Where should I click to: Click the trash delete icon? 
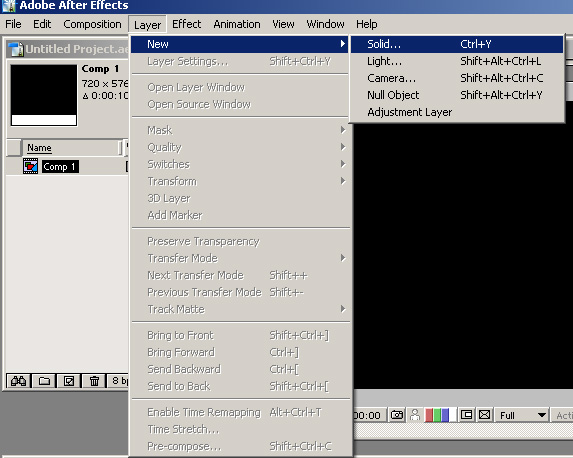click(94, 381)
